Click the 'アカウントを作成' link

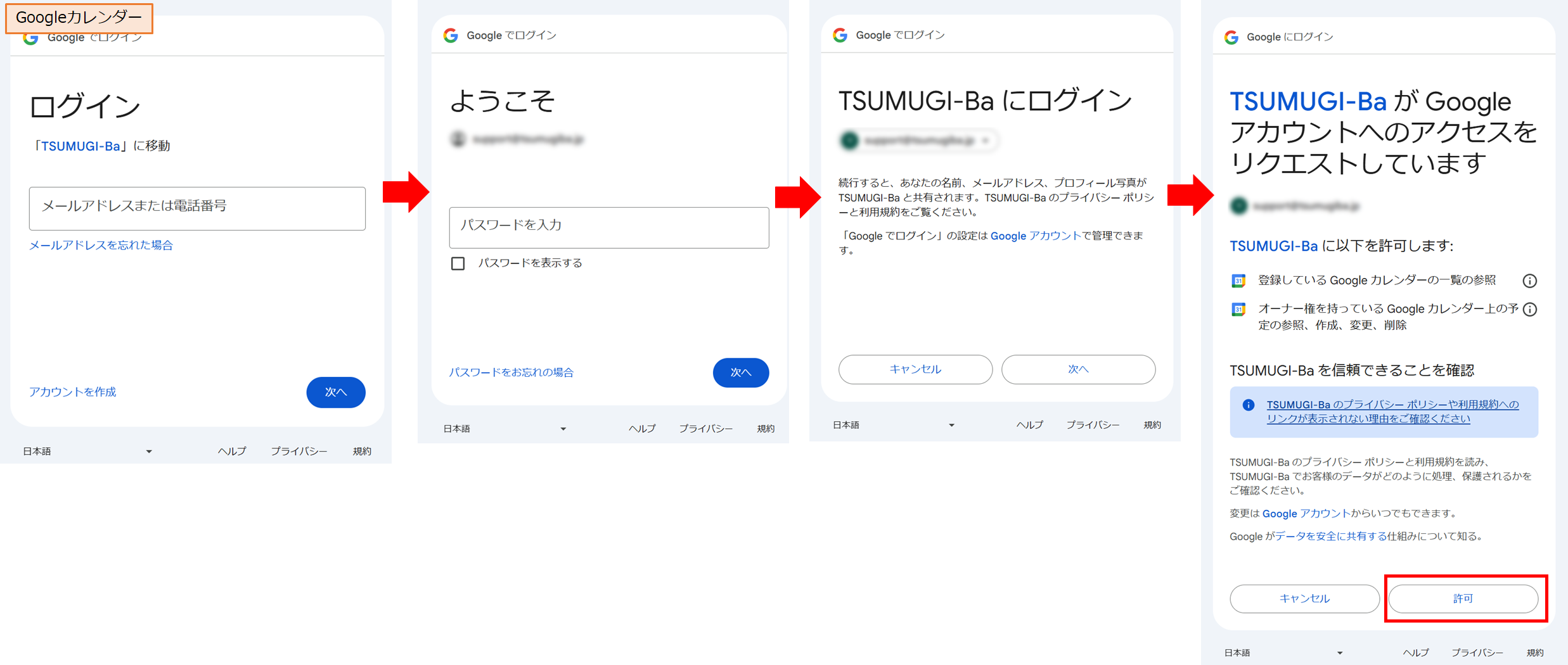click(x=73, y=392)
